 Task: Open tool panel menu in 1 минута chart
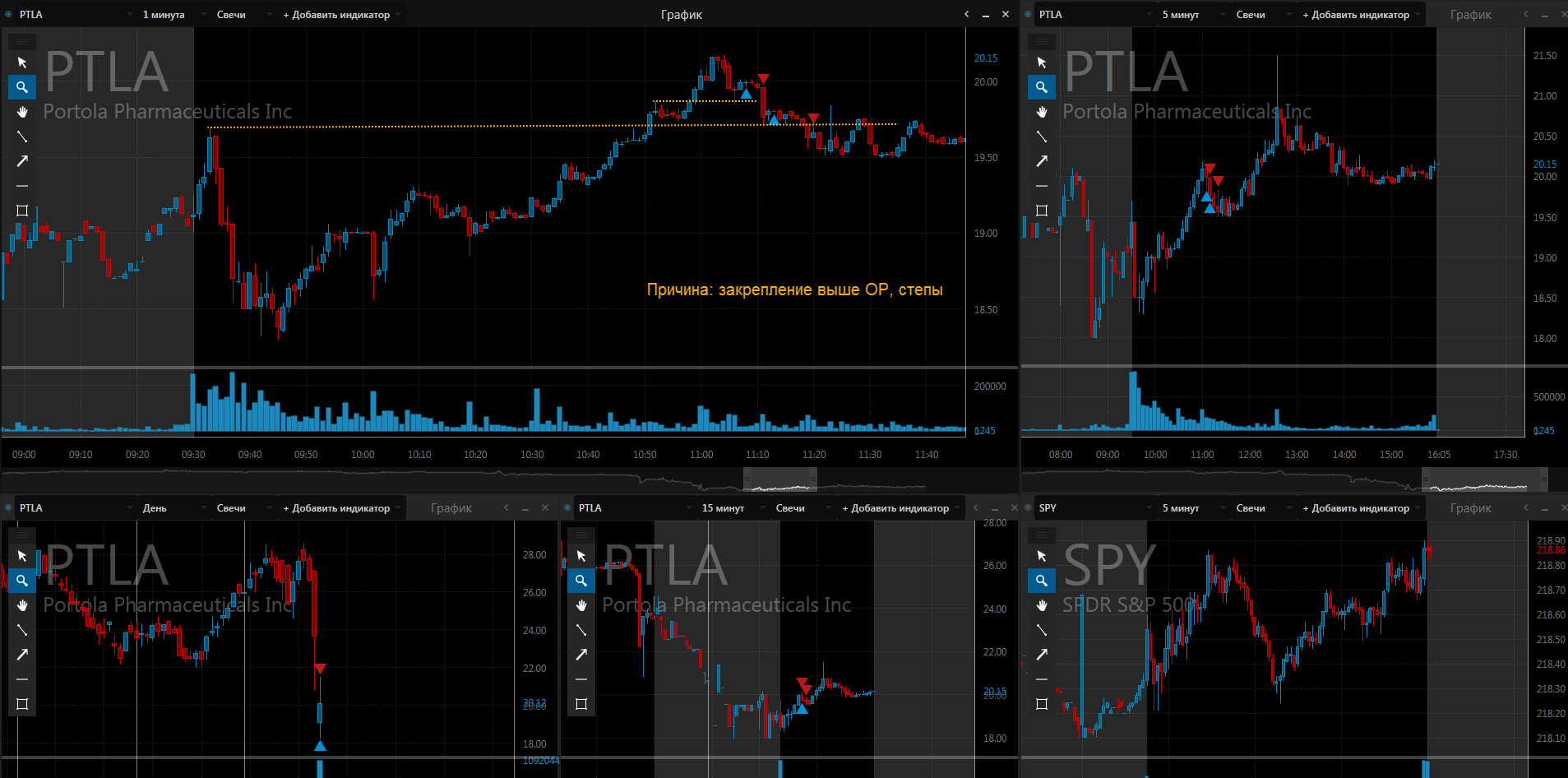coord(22,41)
